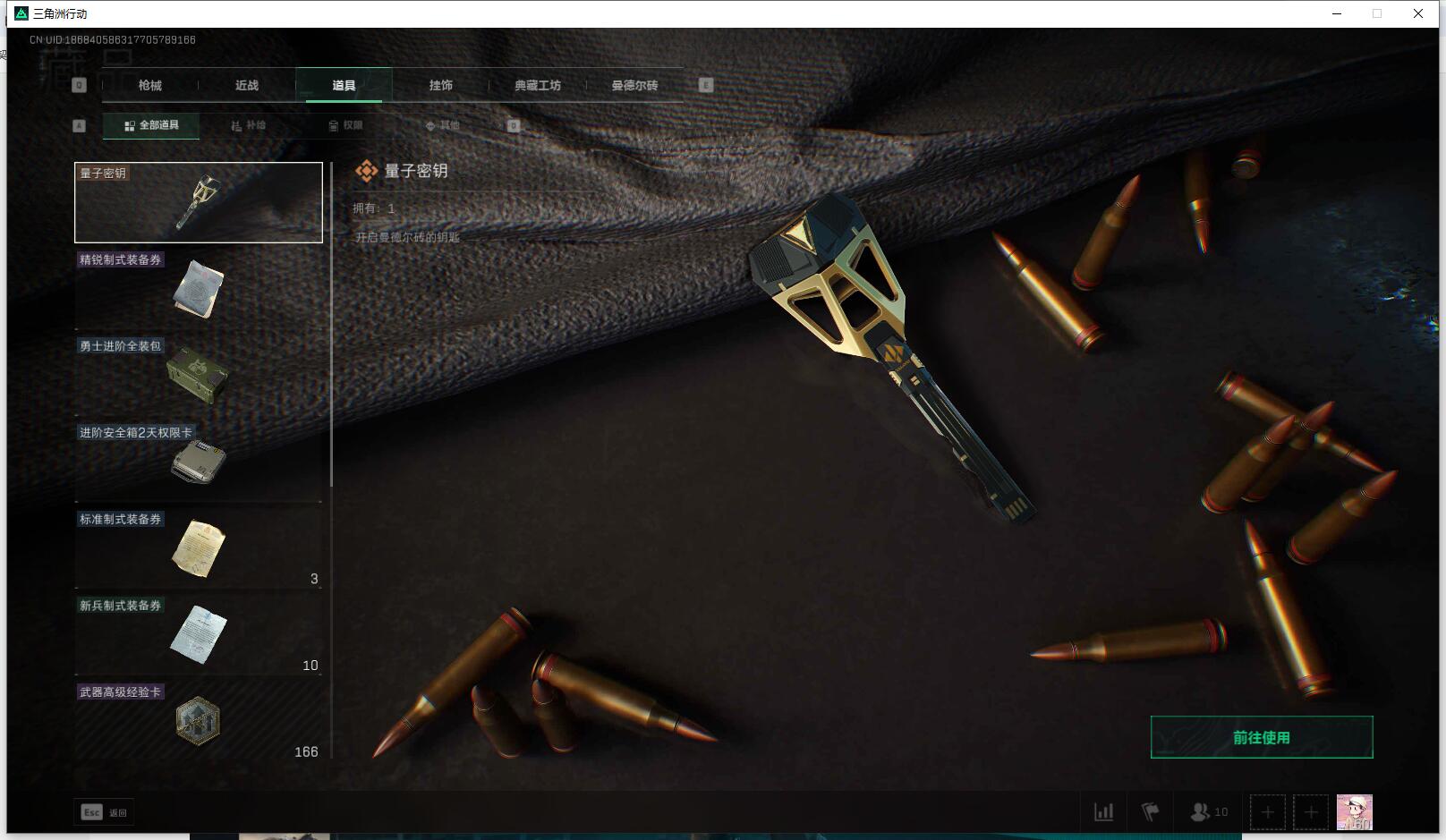The image size is (1446, 840).
Task: Click the second plus teammate invite slot
Action: (1311, 812)
